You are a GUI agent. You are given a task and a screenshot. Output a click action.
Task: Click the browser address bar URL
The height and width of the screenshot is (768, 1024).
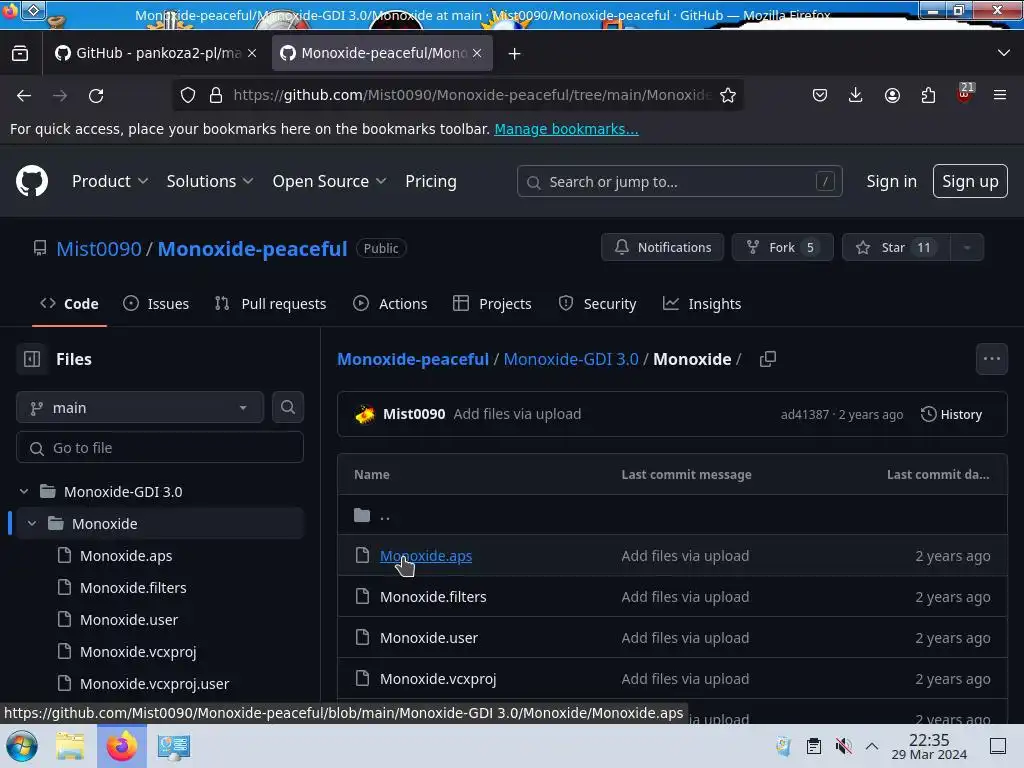click(472, 95)
